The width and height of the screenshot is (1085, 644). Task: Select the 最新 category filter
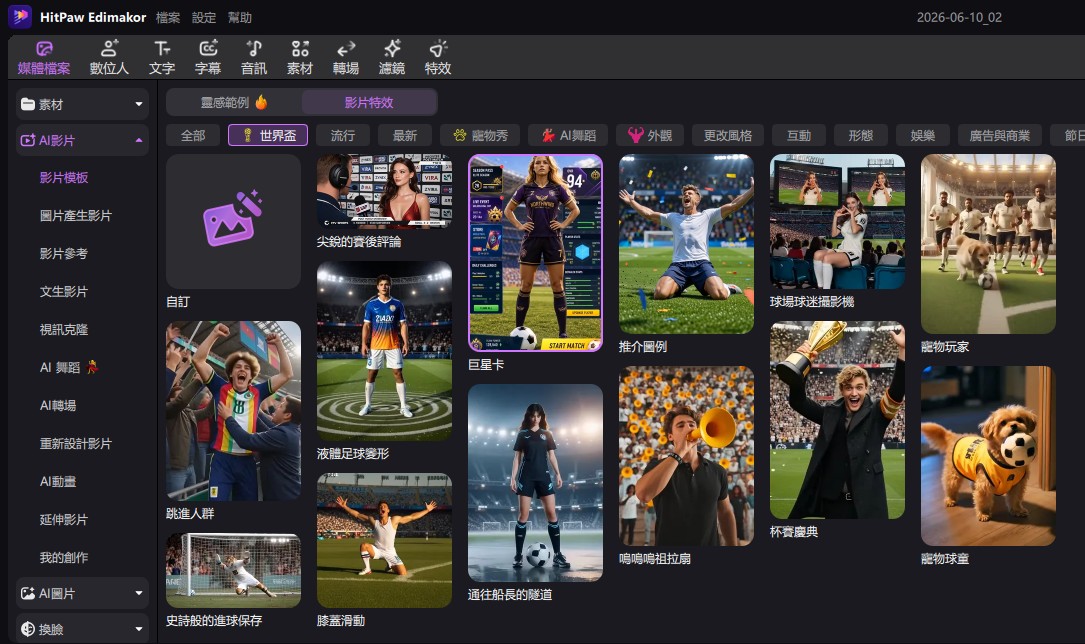[x=405, y=136]
